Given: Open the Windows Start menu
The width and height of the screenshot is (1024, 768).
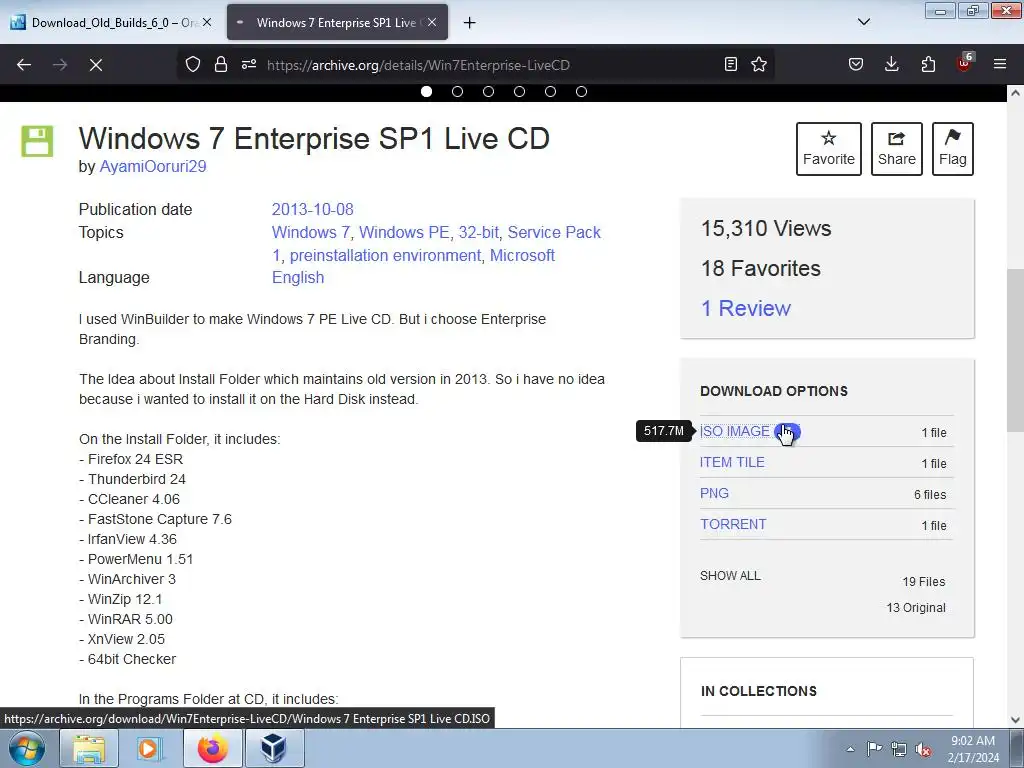Looking at the screenshot, I should [27, 748].
